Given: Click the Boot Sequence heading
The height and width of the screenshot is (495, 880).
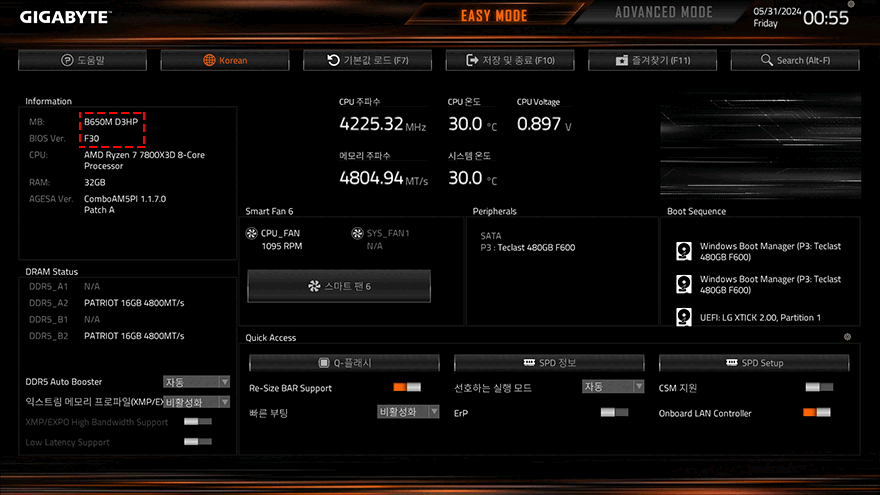Looking at the screenshot, I should point(696,211).
